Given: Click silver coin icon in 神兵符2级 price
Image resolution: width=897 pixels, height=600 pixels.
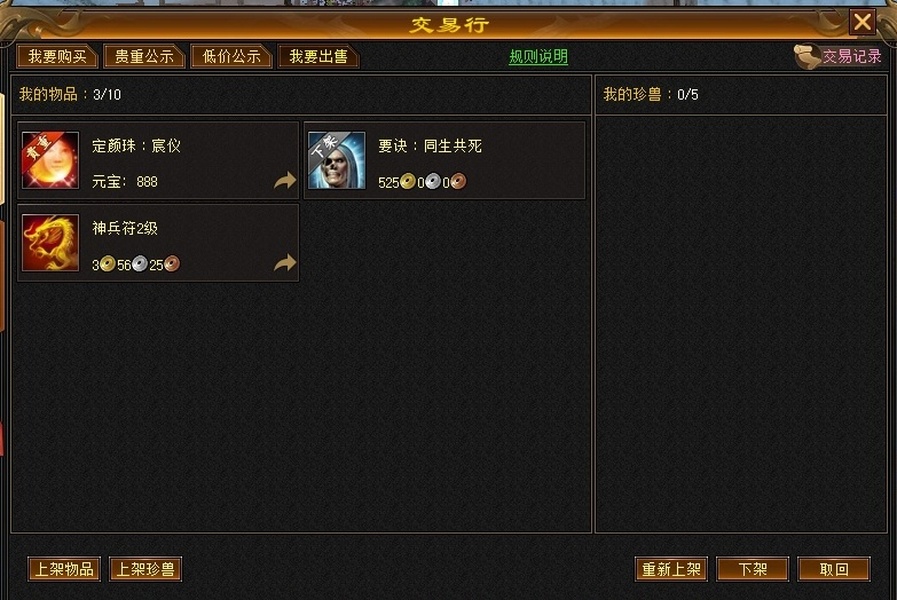Looking at the screenshot, I should pos(140,264).
